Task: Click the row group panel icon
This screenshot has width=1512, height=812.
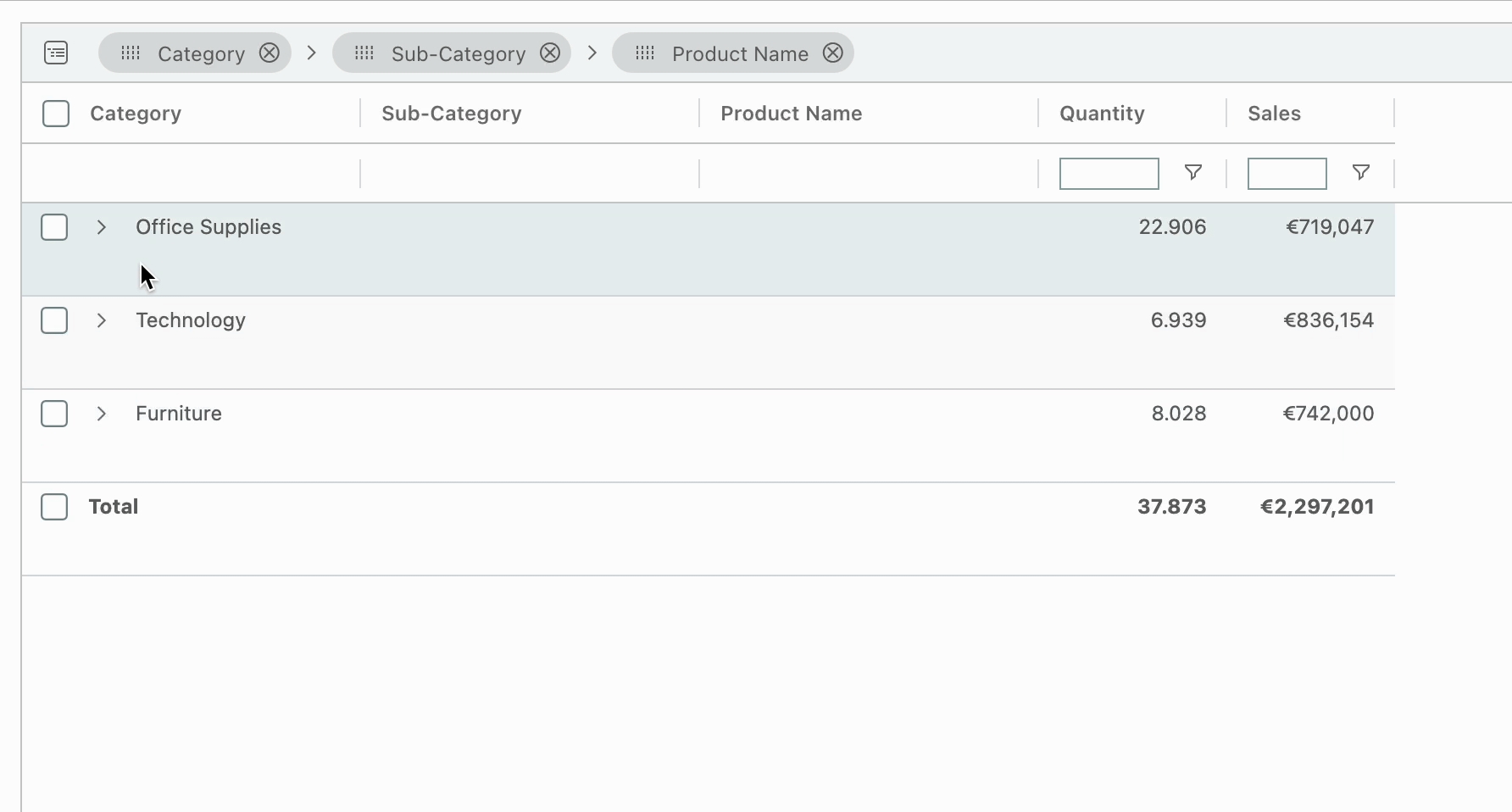Action: (x=56, y=53)
